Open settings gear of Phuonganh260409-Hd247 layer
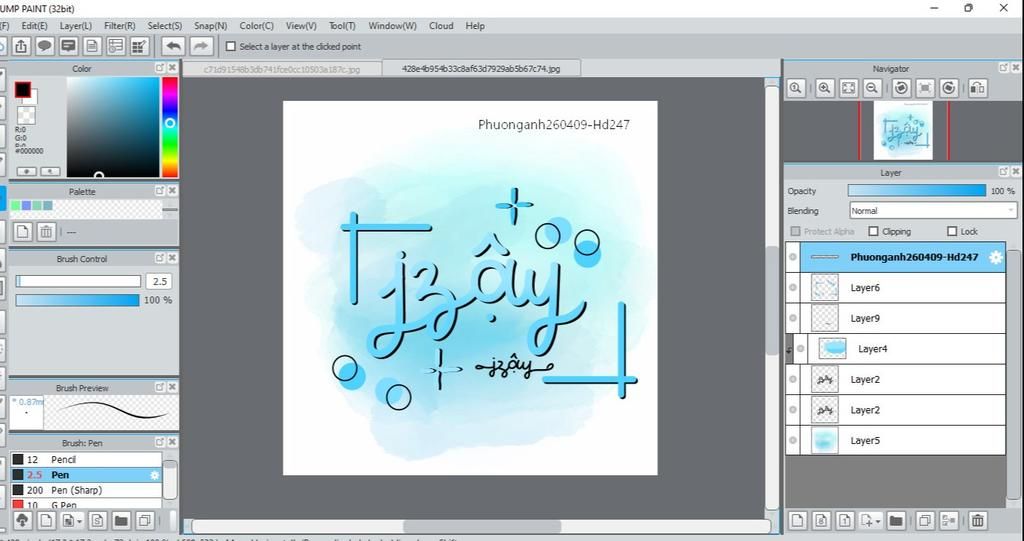 coord(995,257)
